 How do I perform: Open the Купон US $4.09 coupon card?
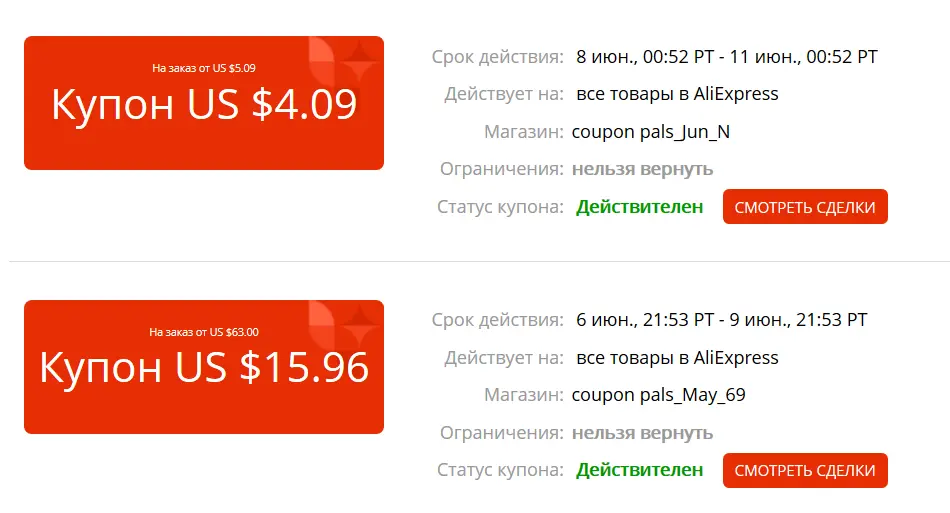[x=204, y=103]
